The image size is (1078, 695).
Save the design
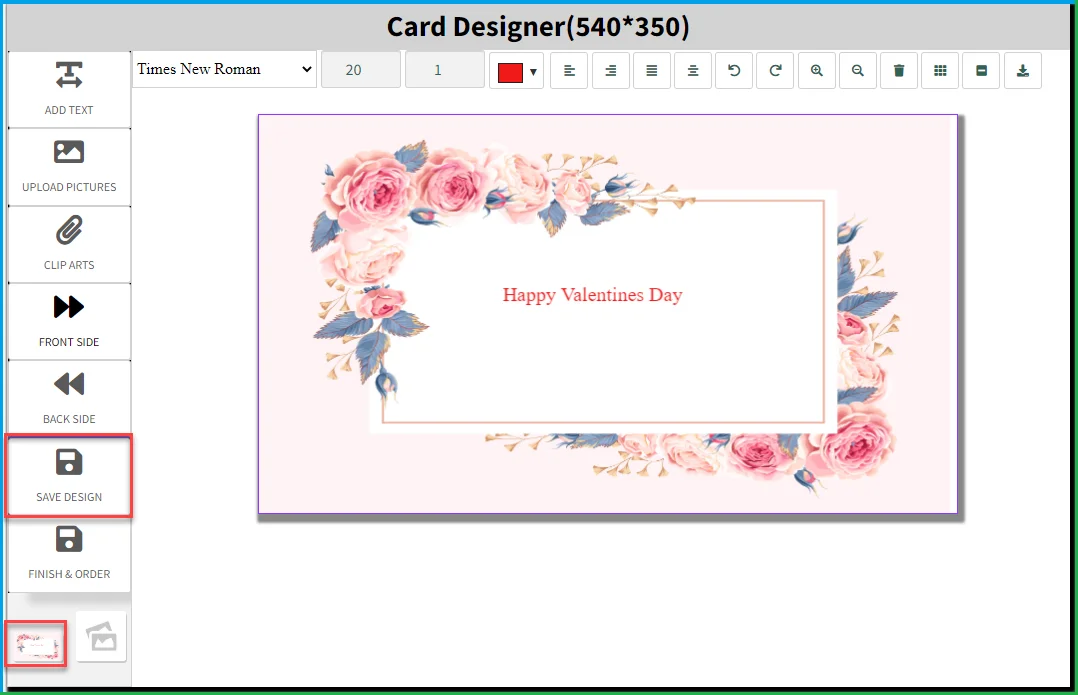(69, 476)
